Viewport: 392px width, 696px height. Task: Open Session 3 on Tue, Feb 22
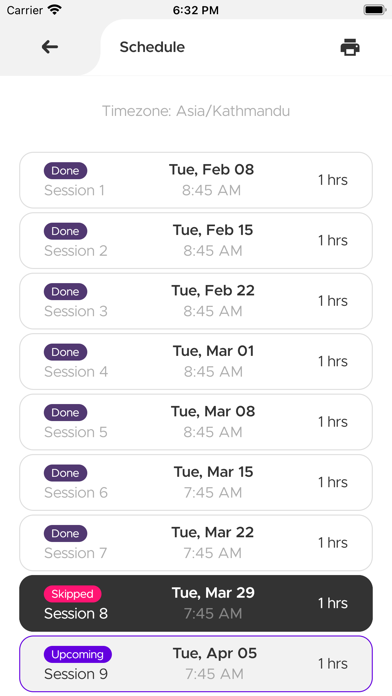196,301
